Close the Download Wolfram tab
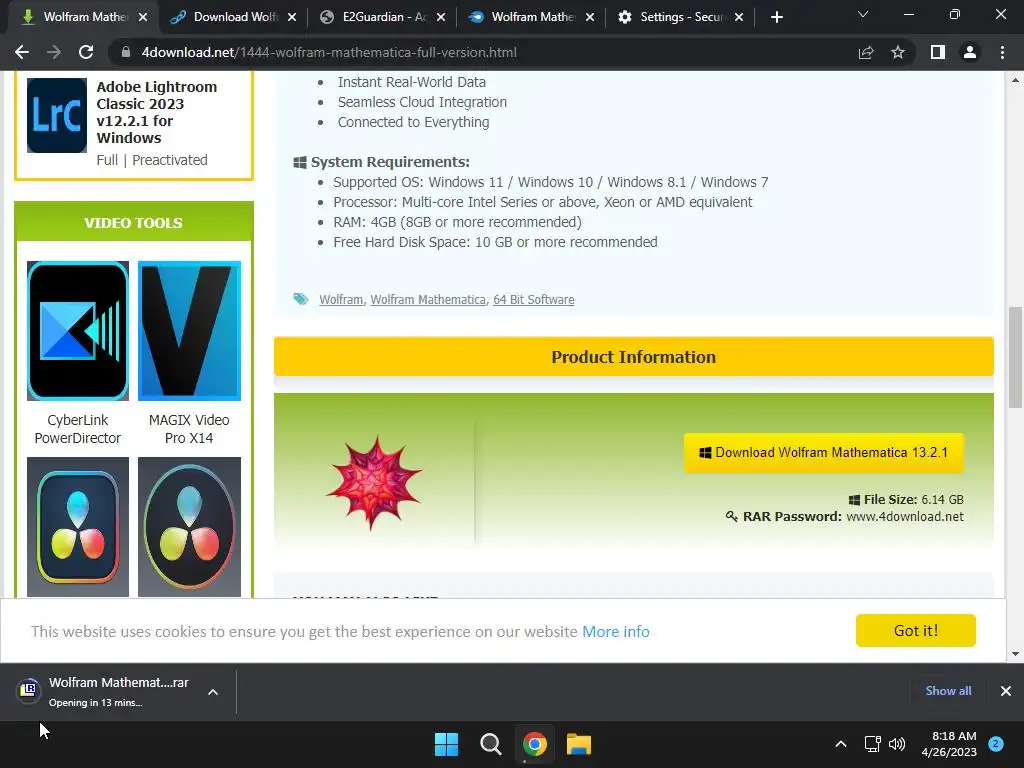Viewport: 1024px width, 768px height. click(292, 18)
